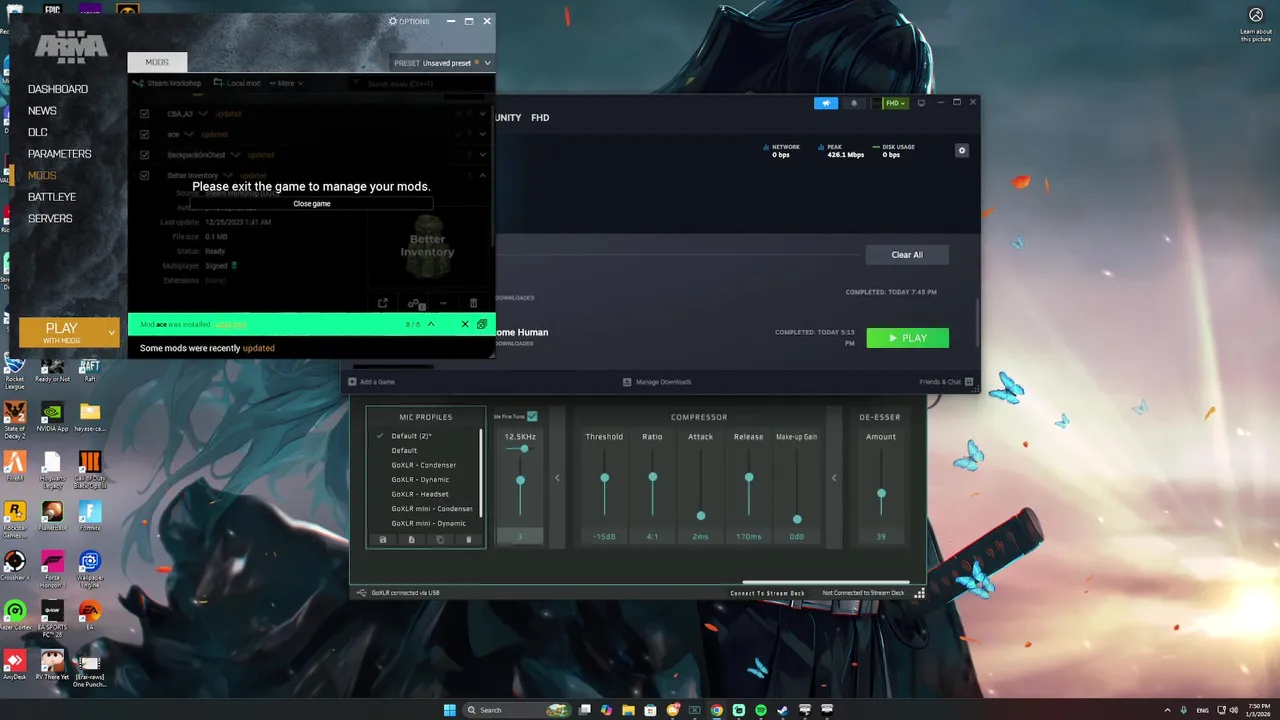Open the Wallpaper Engine desktop shortcut
The width and height of the screenshot is (1280, 720).
click(90, 569)
